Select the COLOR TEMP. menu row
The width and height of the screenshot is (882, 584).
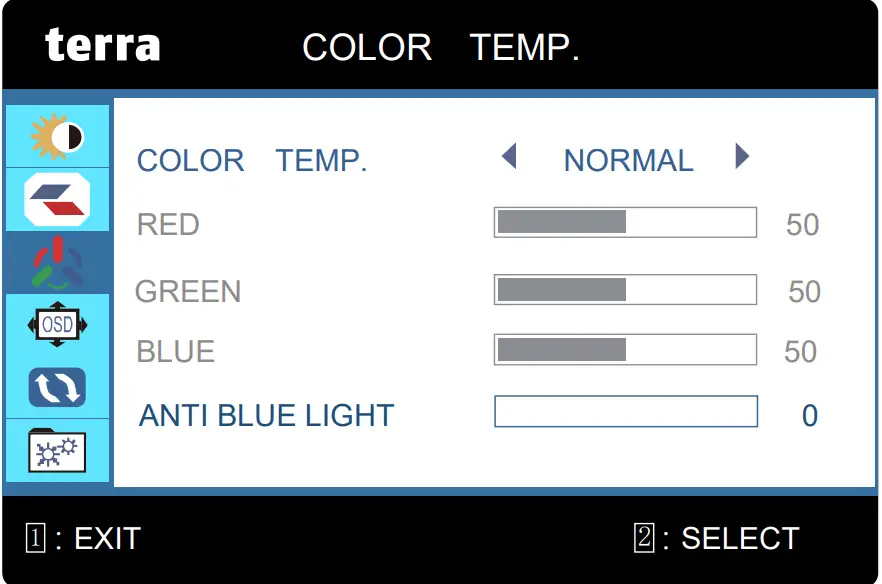(252, 161)
